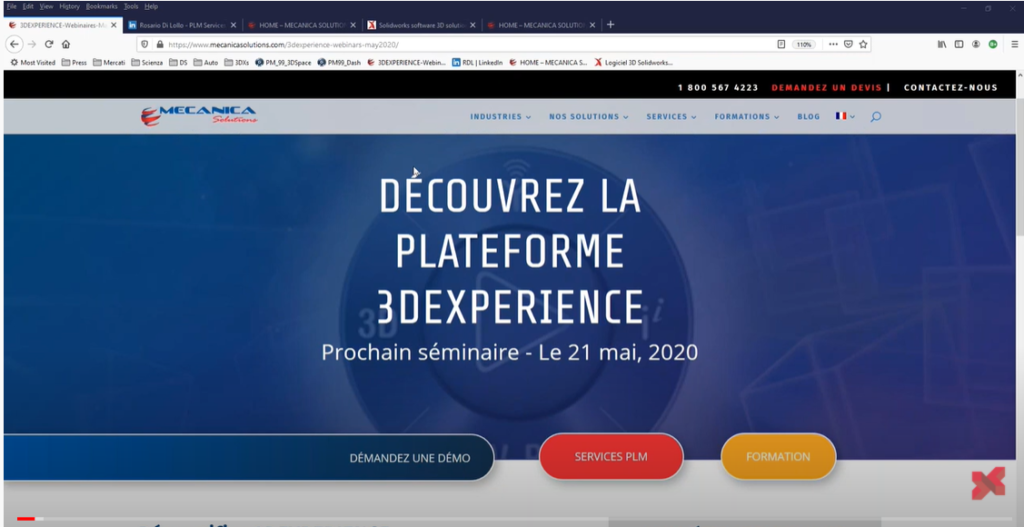Open the View menu
This screenshot has height=527, width=1024.
point(46,6)
